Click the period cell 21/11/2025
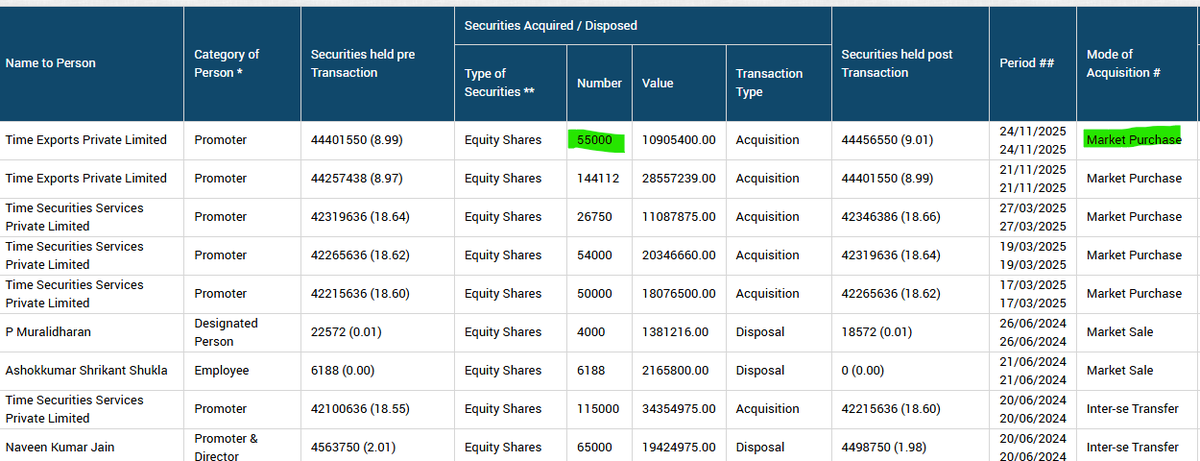 click(x=1033, y=178)
